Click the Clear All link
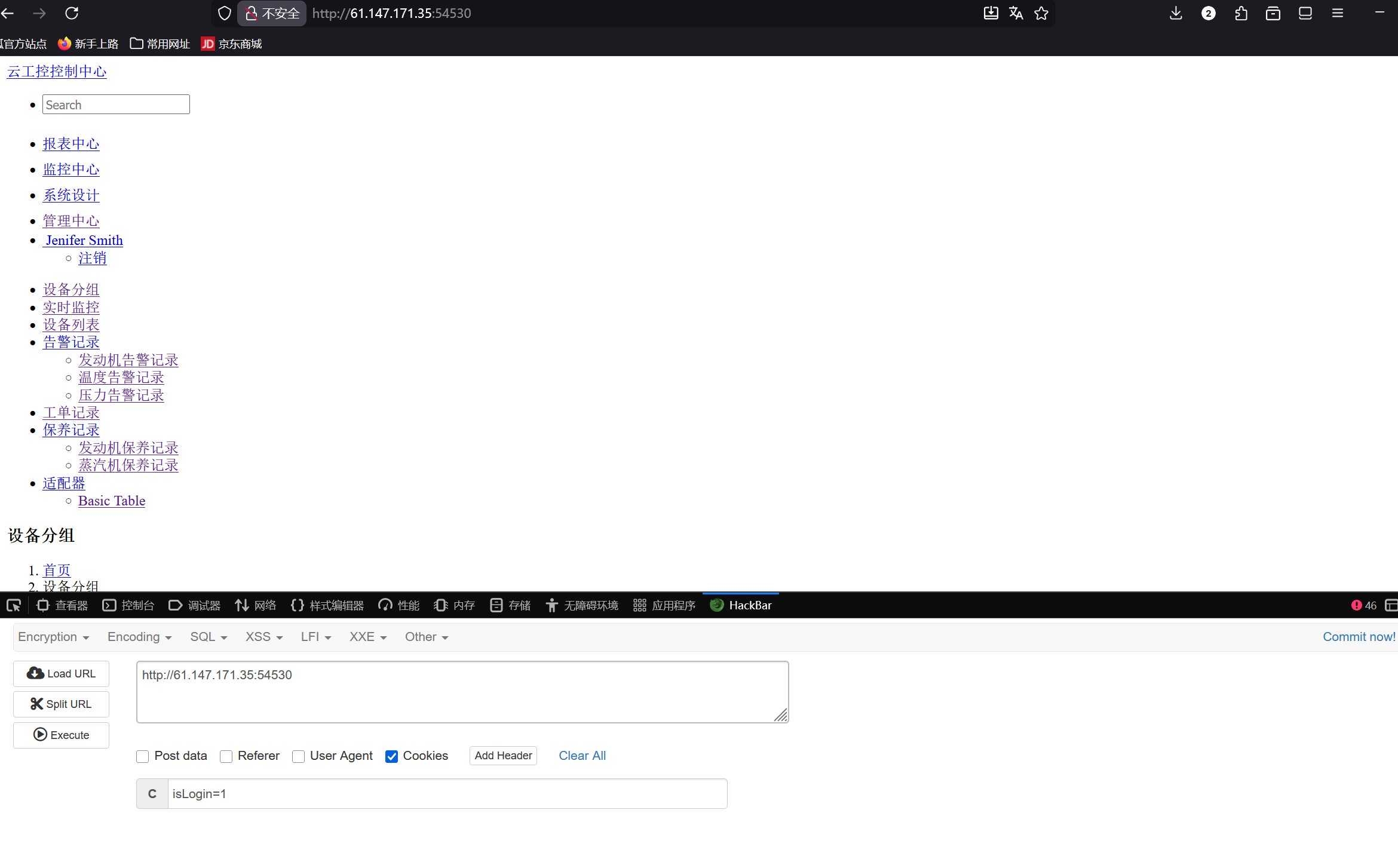 pos(582,756)
